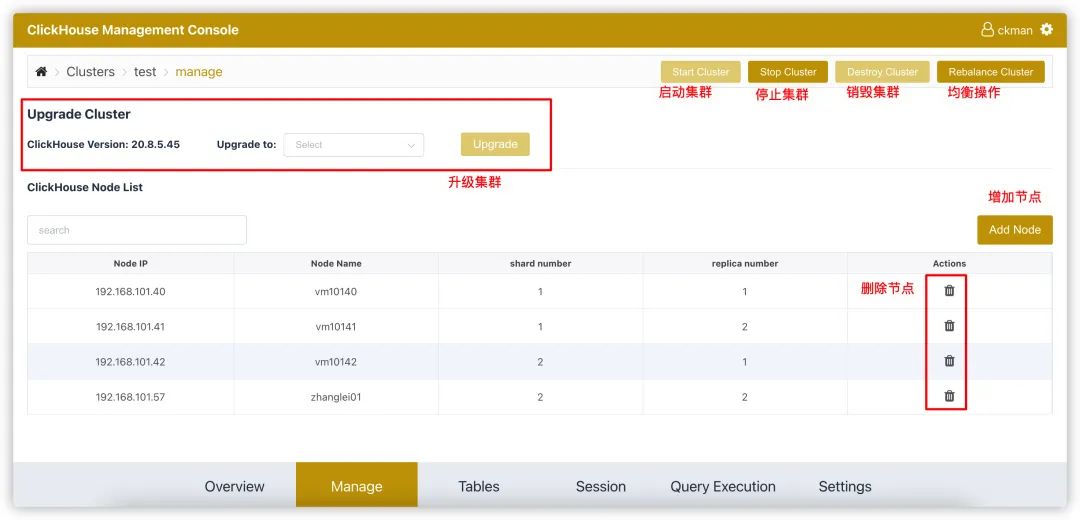Click the ClickHouse Management Console title
1080x520 pixels.
pos(133,30)
